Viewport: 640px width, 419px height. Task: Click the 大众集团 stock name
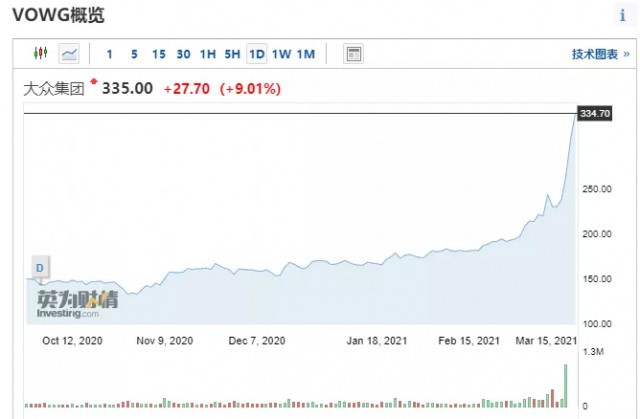53,89
